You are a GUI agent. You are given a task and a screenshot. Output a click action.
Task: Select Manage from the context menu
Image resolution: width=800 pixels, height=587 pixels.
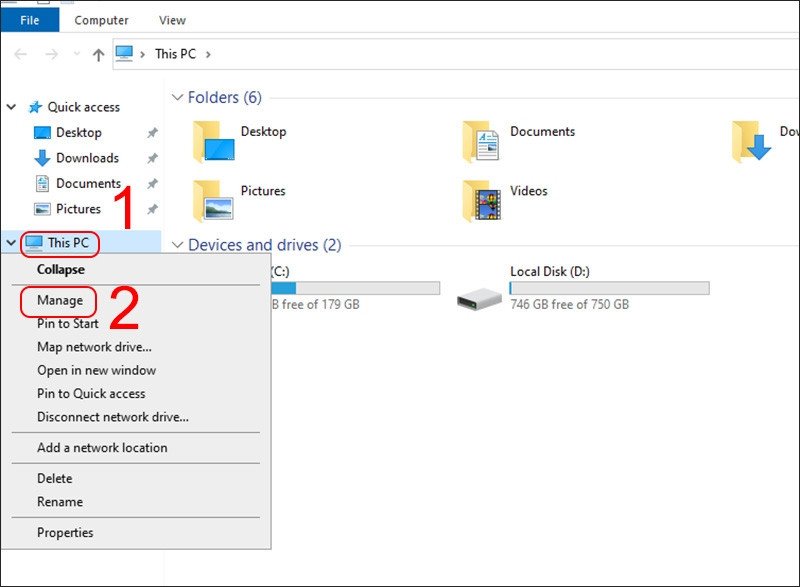(58, 300)
